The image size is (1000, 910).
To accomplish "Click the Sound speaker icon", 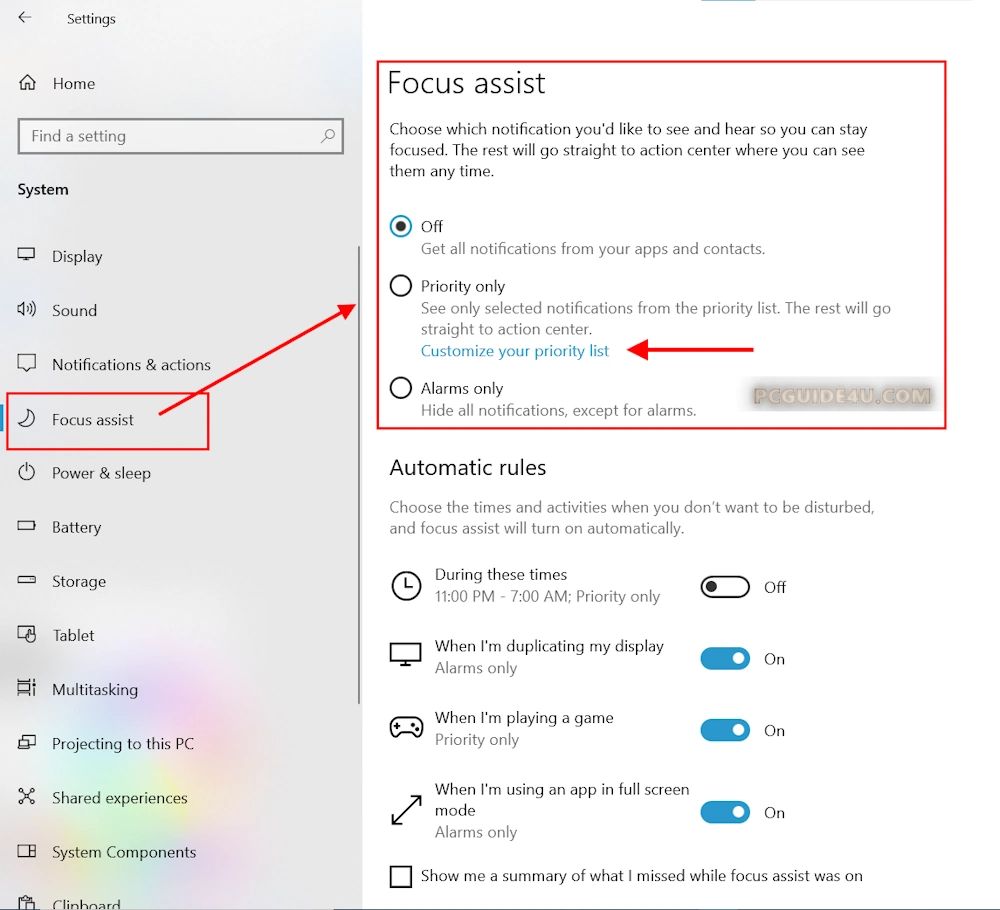I will 27,310.
